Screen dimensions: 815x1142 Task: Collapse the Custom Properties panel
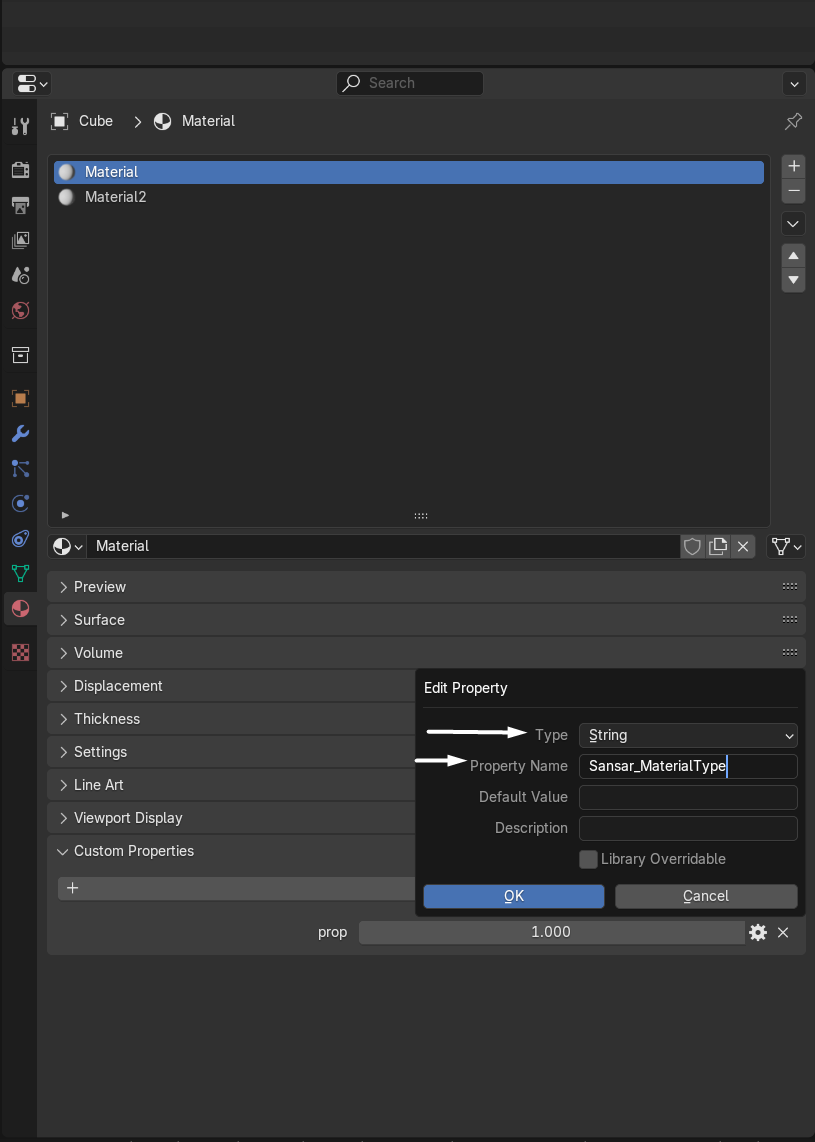point(134,851)
